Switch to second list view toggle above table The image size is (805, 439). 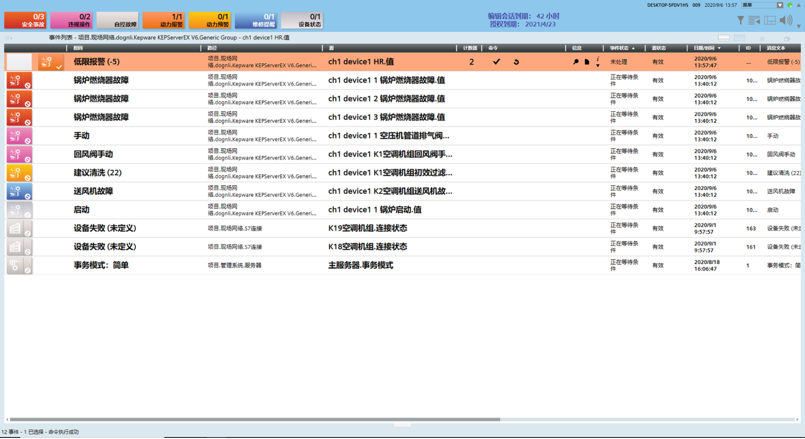(739, 38)
